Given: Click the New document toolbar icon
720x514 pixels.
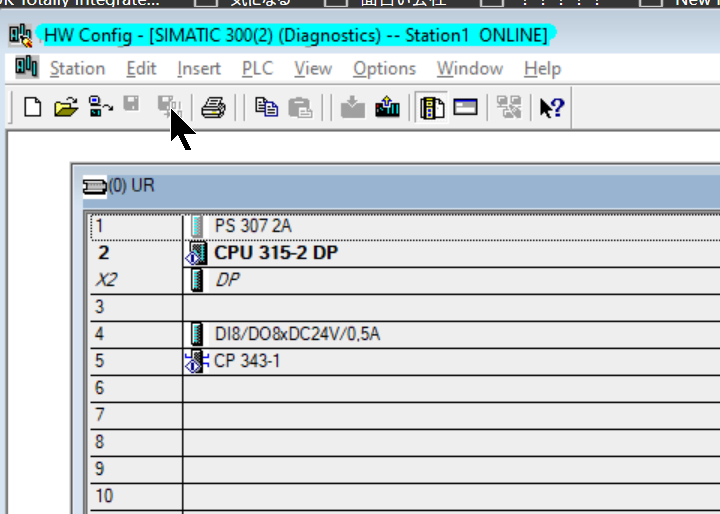Looking at the screenshot, I should [32, 107].
